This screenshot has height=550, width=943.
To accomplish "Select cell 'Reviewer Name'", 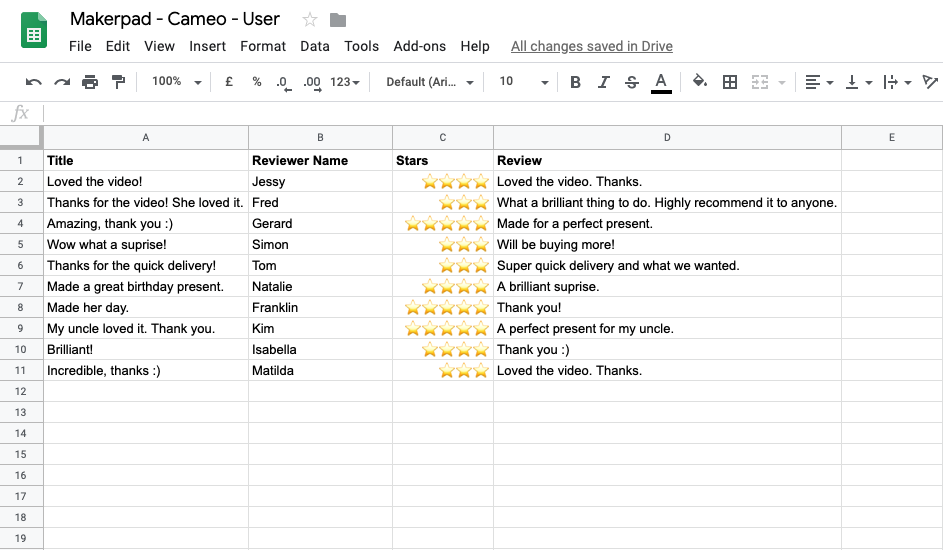I will [x=321, y=160].
